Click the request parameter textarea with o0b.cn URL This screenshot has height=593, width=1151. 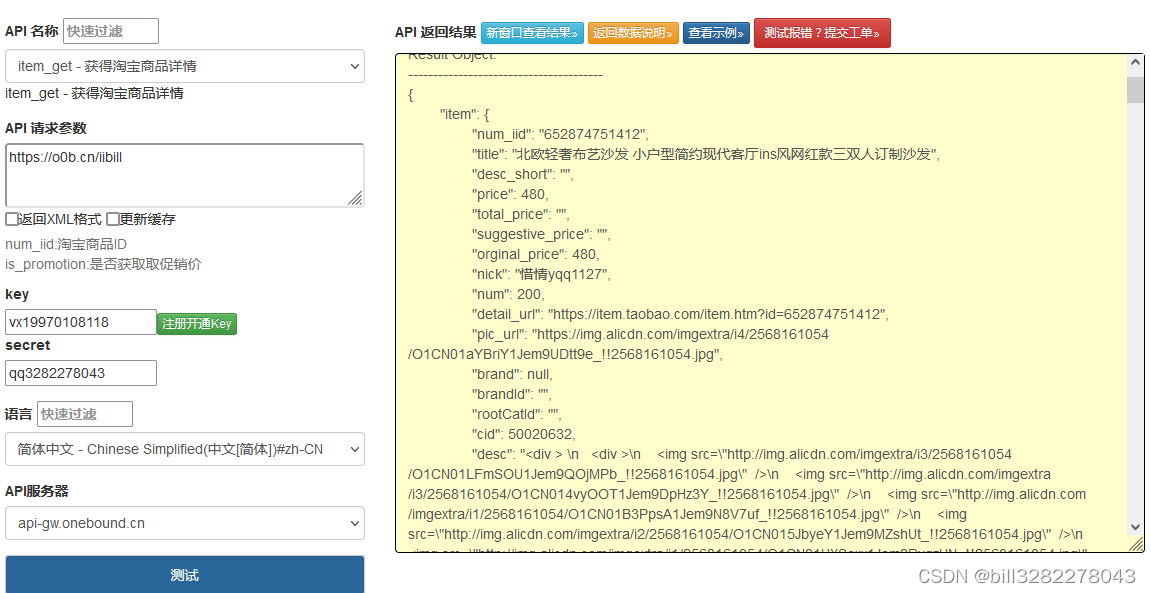(185, 175)
